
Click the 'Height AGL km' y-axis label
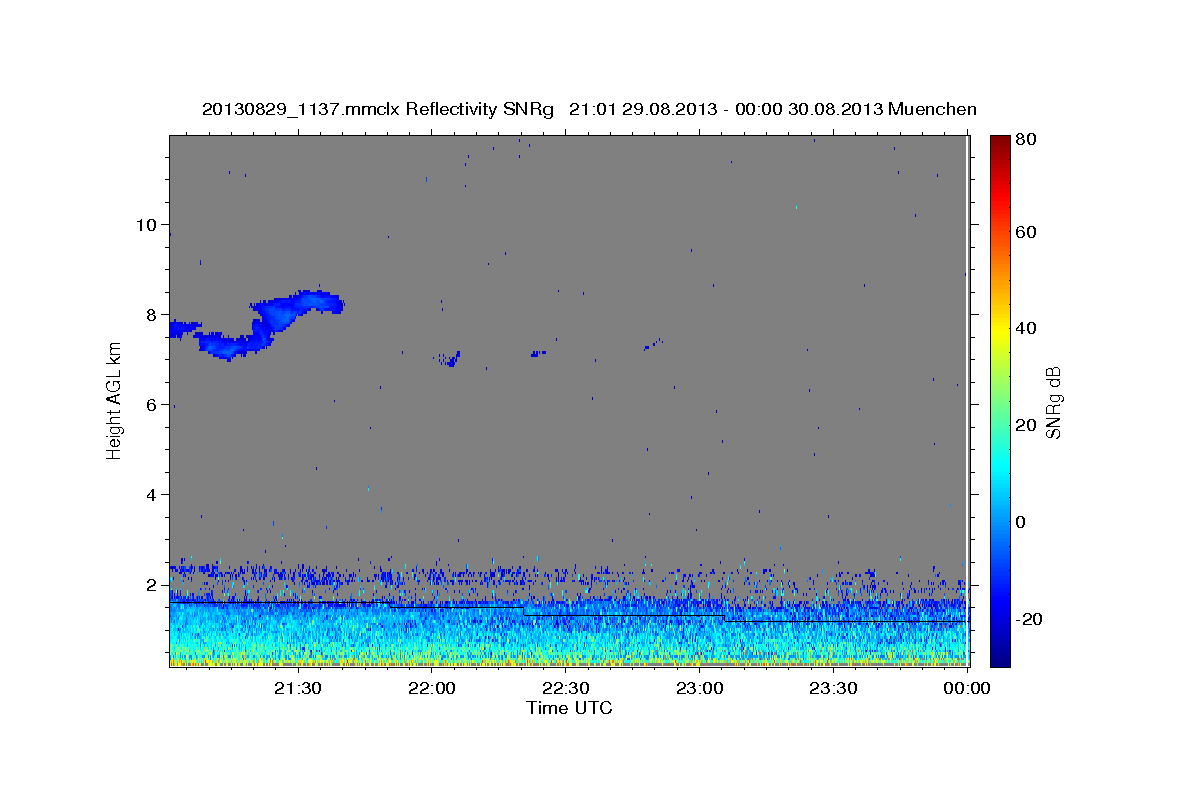pyautogui.click(x=114, y=400)
